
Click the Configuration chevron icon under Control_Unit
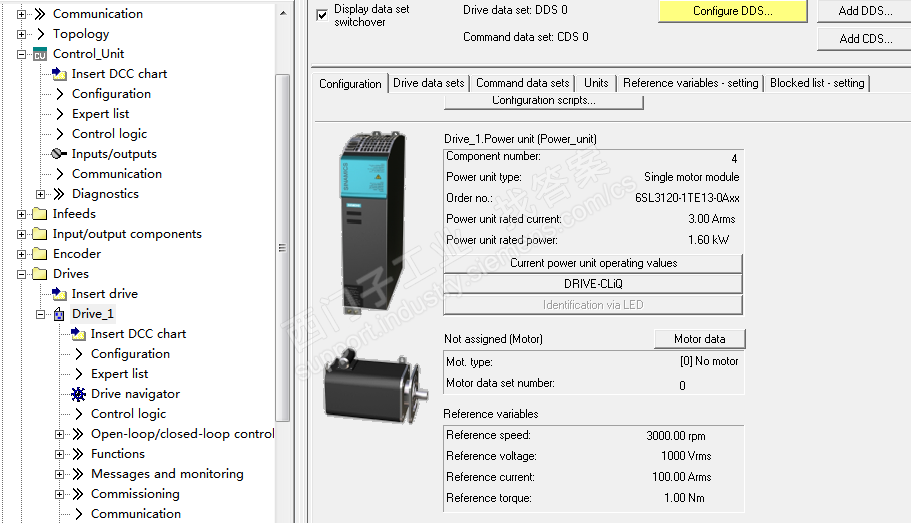pos(60,94)
